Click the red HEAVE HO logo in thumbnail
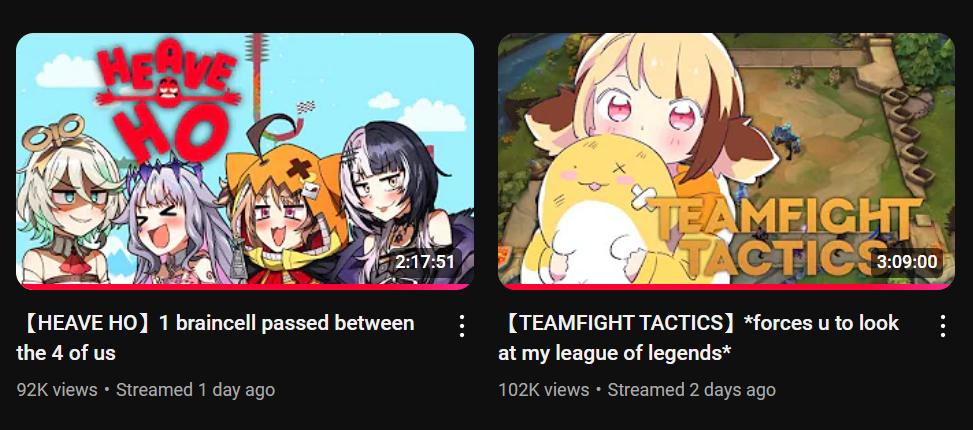 coord(168,102)
